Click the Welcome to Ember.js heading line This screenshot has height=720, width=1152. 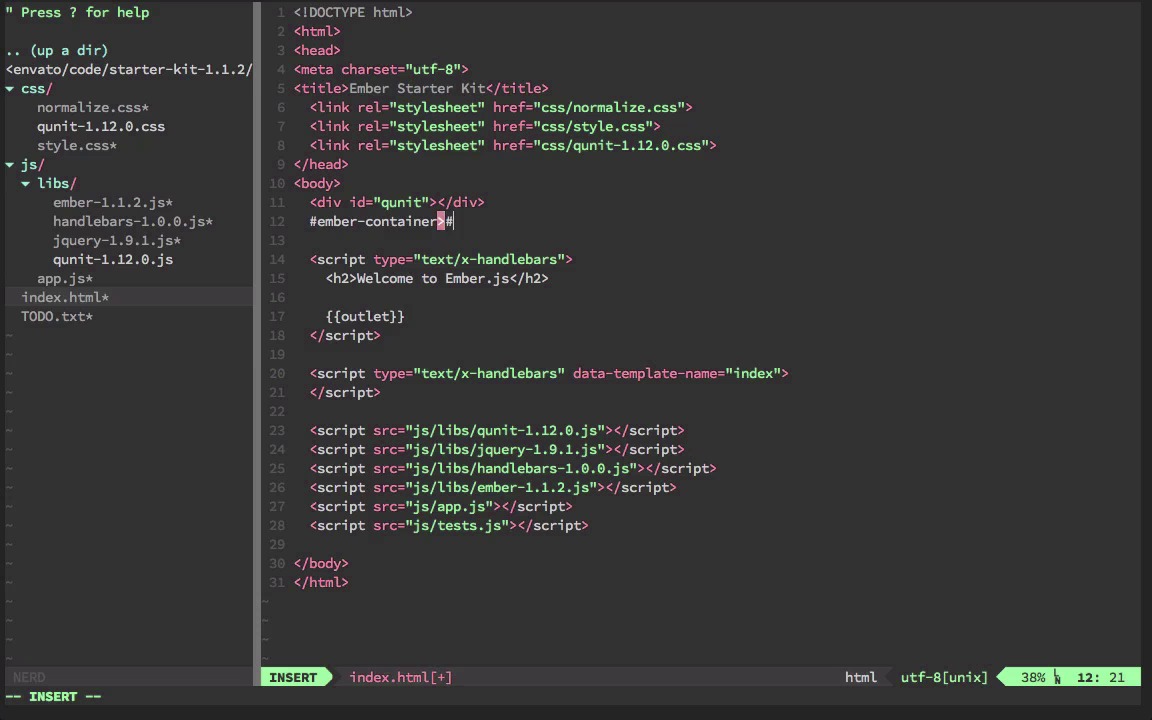[437, 278]
